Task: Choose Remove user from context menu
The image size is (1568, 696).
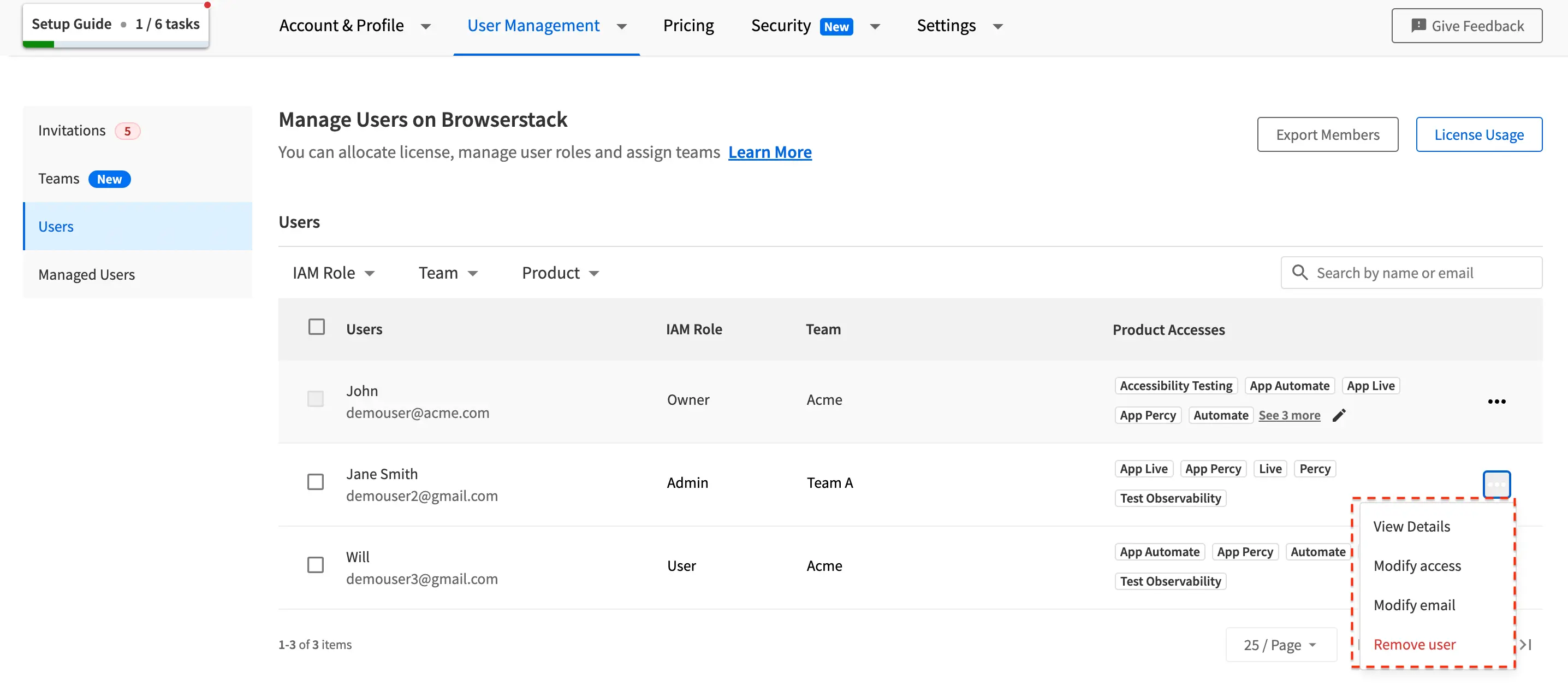Action: [x=1414, y=644]
